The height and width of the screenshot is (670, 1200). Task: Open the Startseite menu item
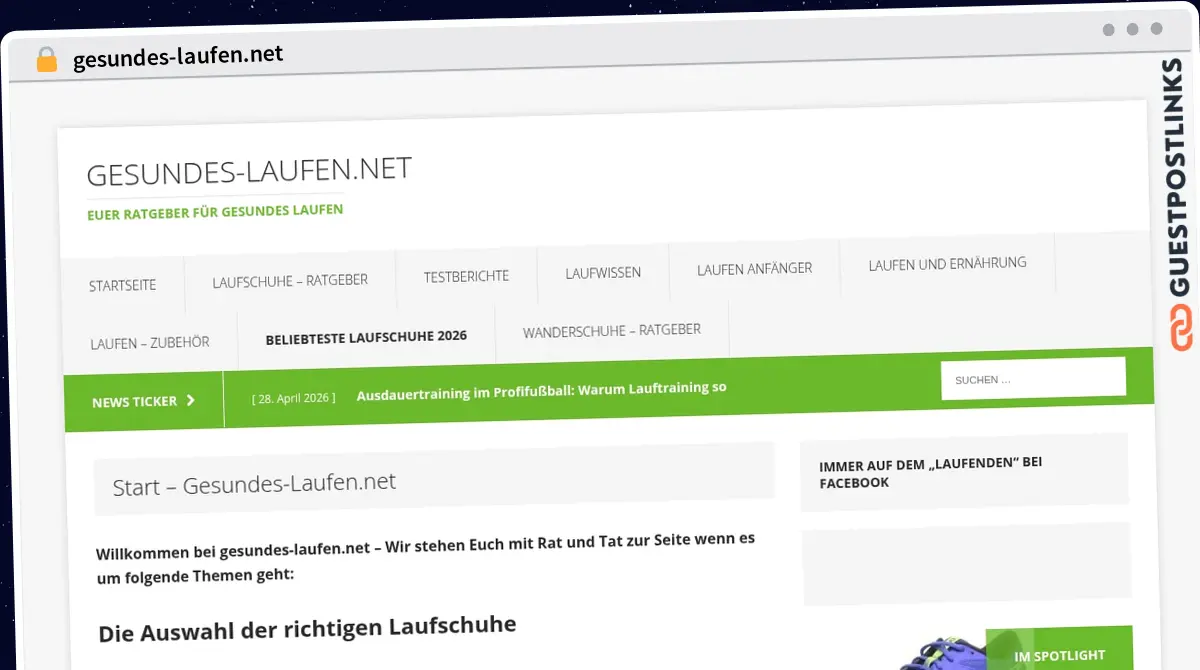click(x=122, y=285)
